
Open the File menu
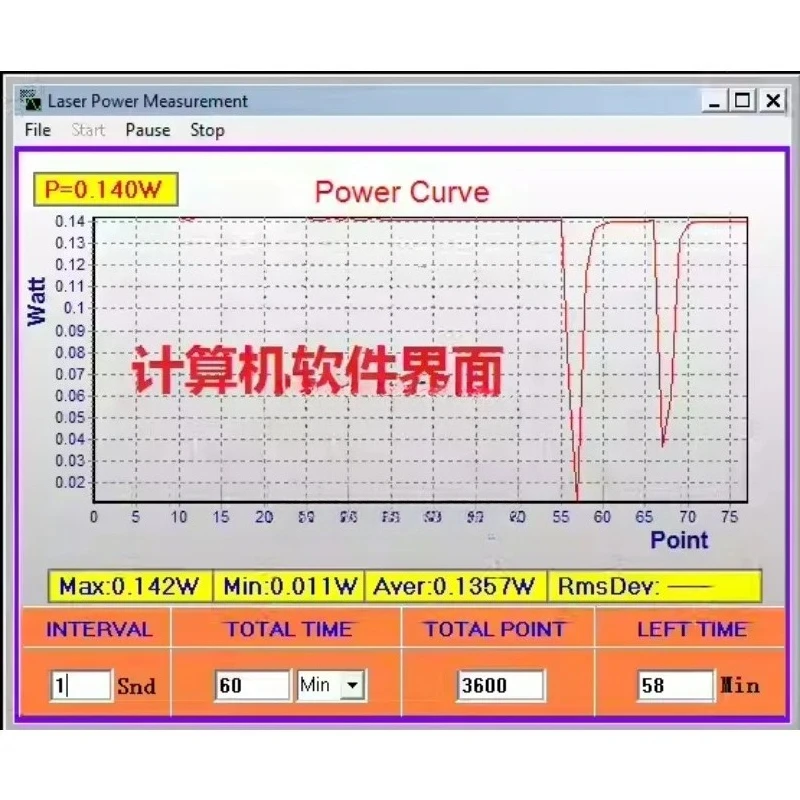38,130
